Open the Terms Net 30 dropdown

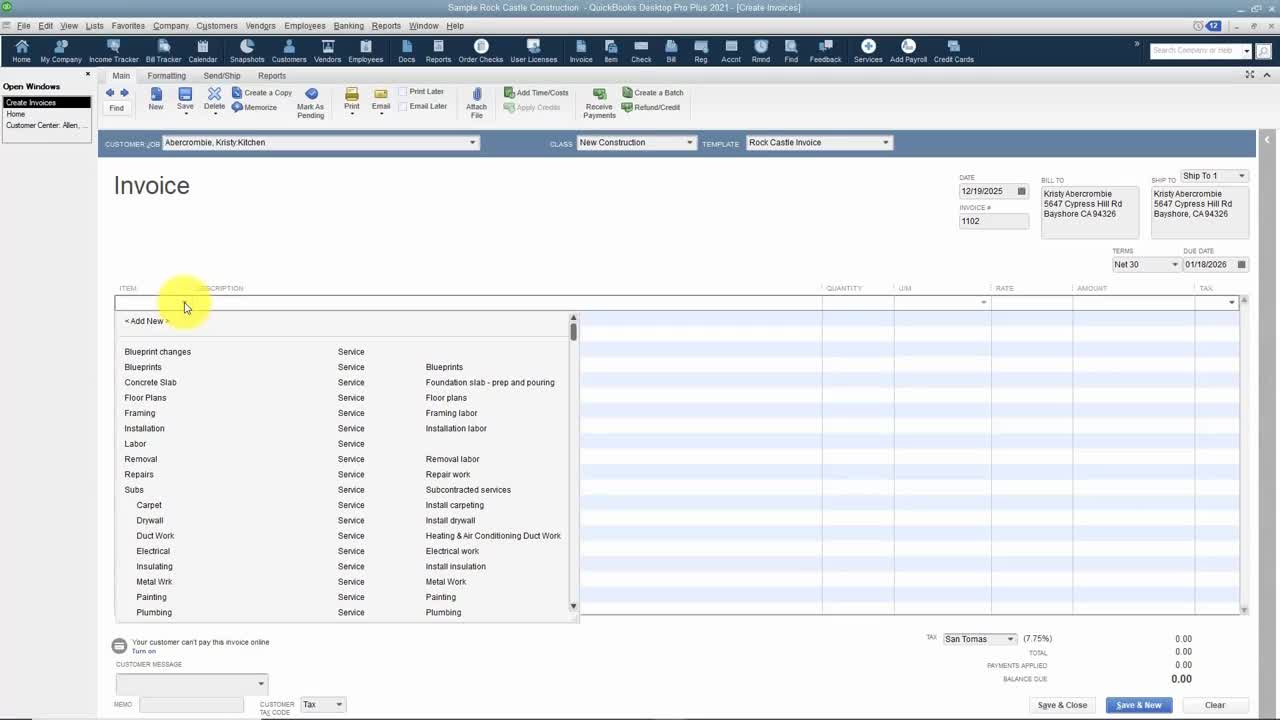coord(1174,265)
